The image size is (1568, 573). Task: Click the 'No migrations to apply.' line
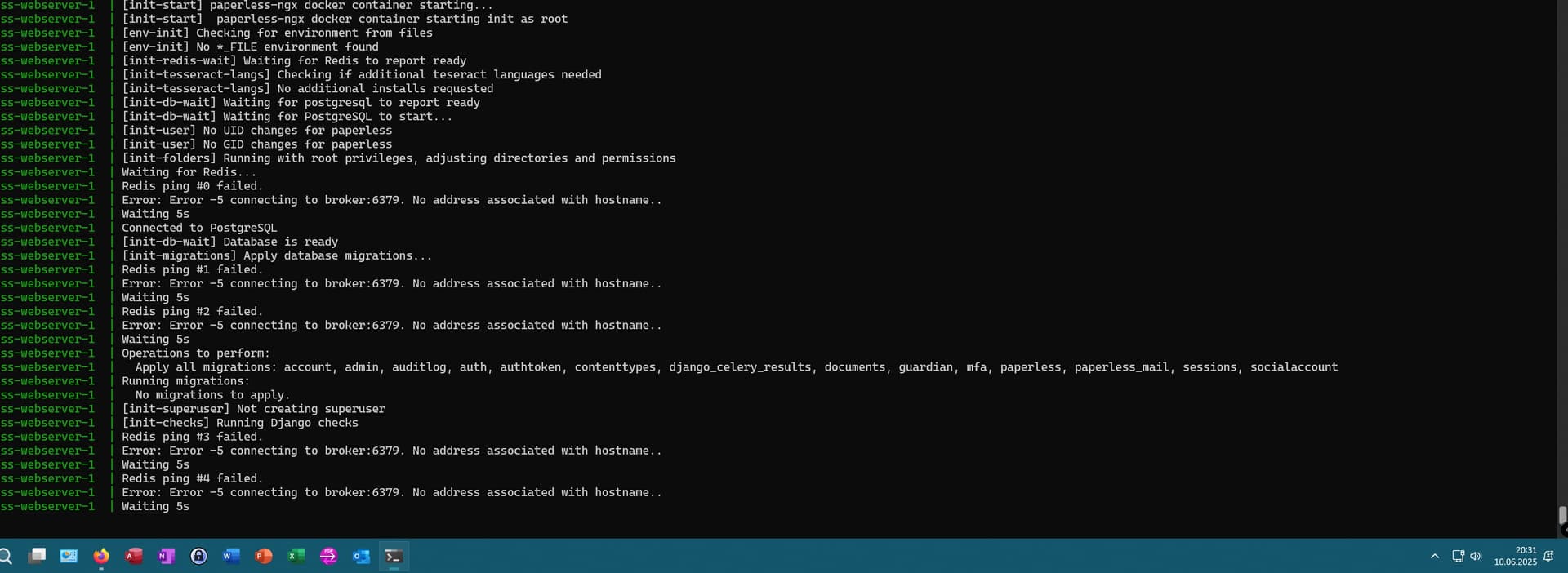click(x=212, y=395)
